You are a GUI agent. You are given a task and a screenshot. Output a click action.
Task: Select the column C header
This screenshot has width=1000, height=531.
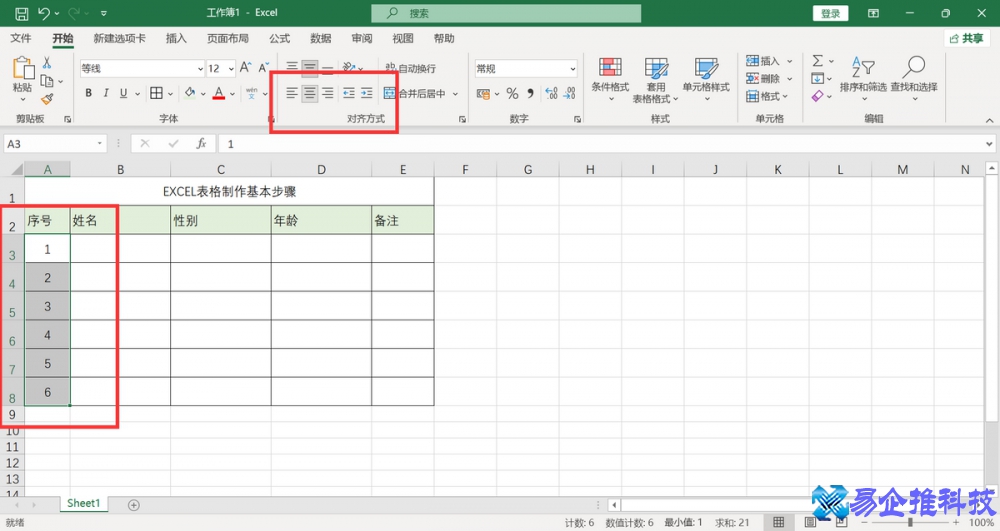pyautogui.click(x=221, y=170)
